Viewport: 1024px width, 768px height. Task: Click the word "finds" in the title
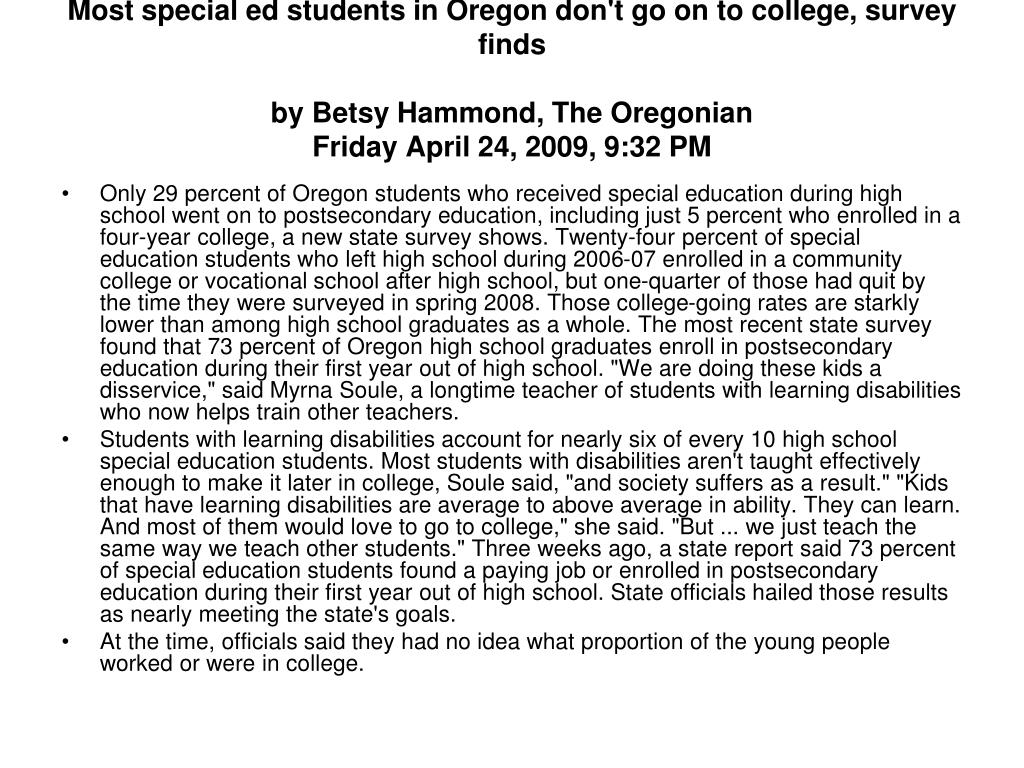(511, 44)
